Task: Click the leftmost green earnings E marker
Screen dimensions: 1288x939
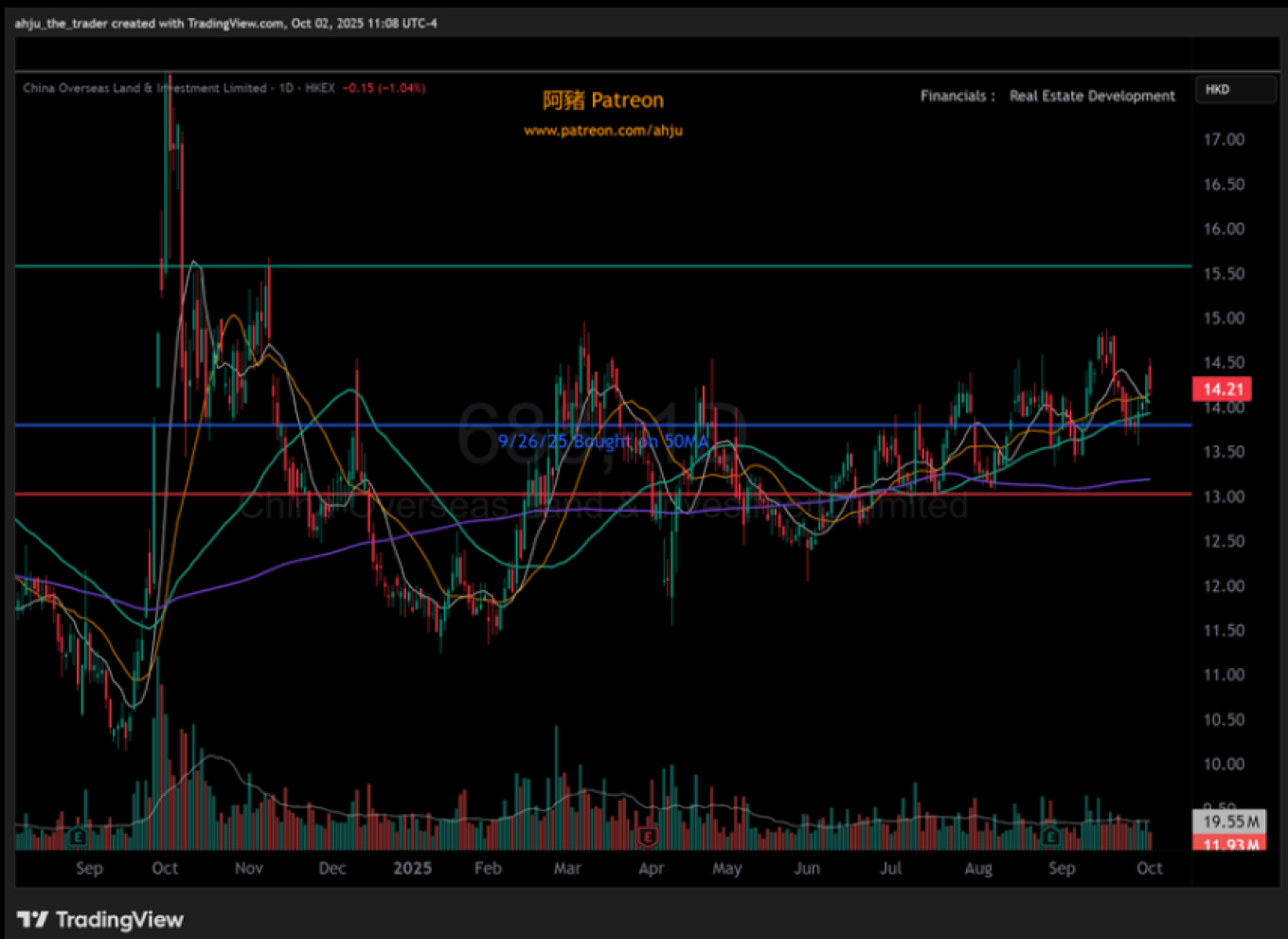Action: 78,837
